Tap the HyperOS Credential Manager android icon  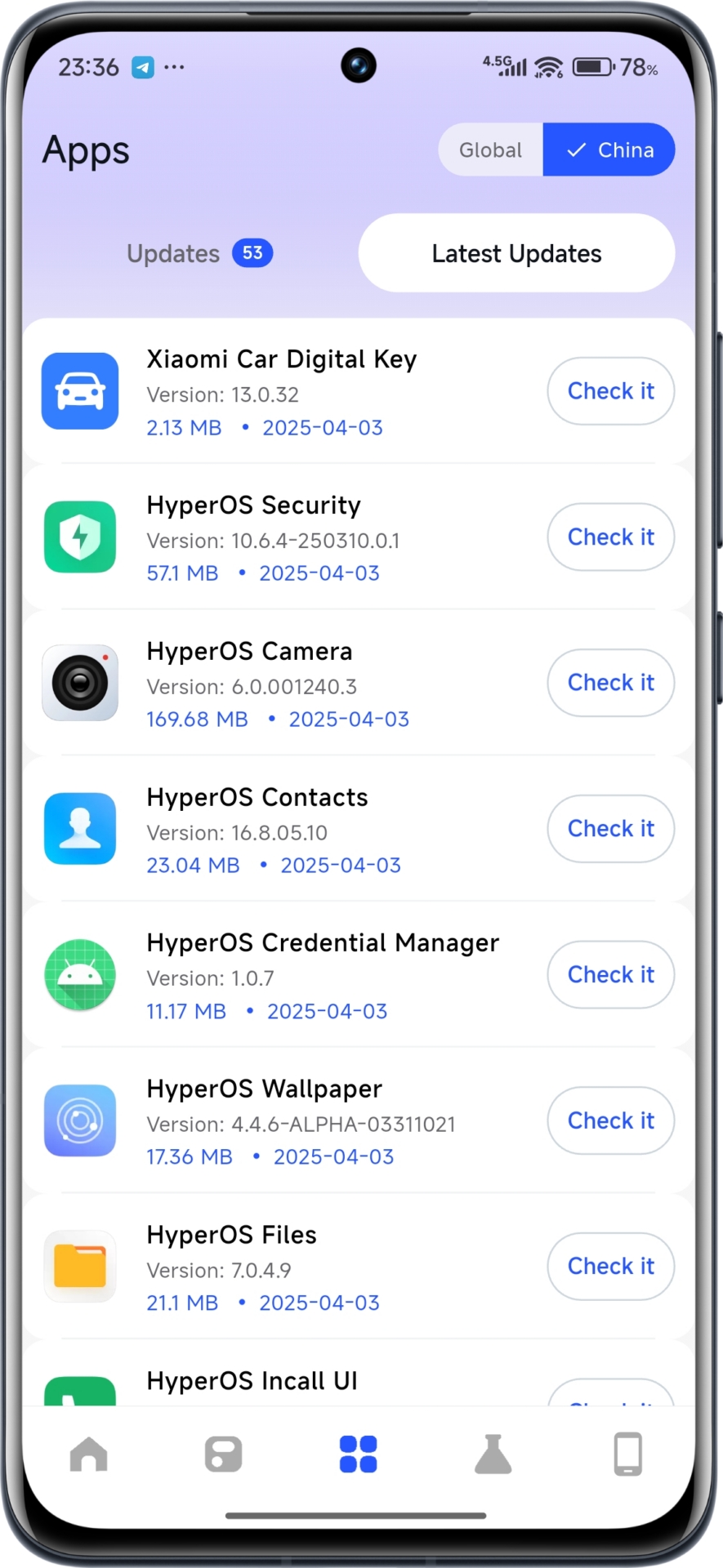80,974
